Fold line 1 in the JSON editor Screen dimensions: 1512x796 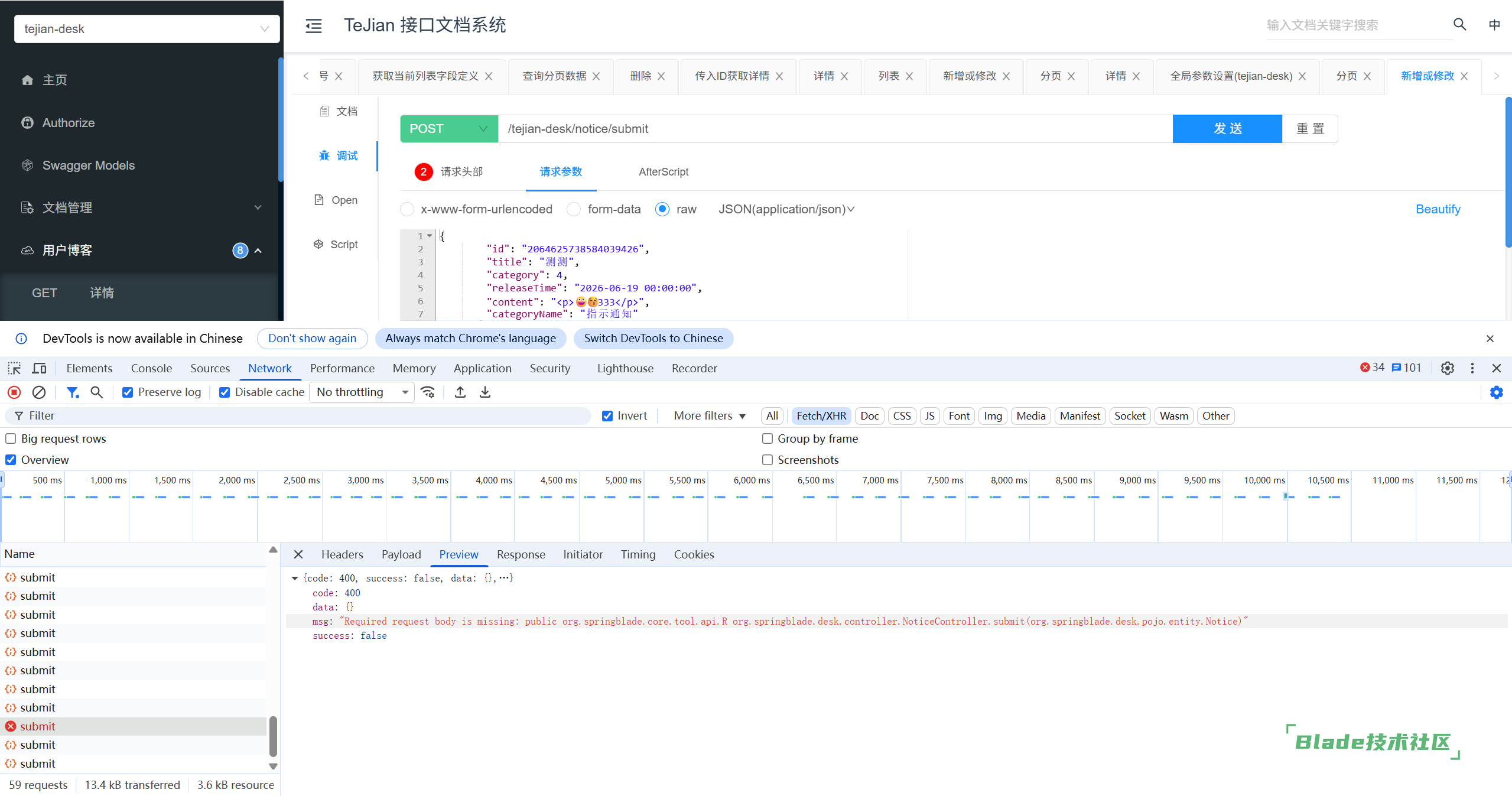point(430,236)
